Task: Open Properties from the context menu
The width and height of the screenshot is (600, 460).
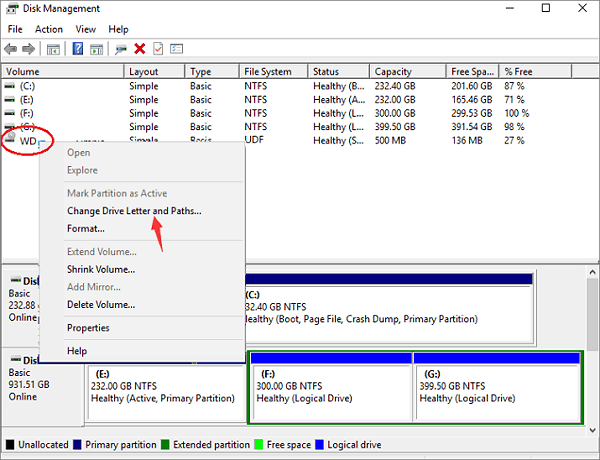Action: (88, 328)
